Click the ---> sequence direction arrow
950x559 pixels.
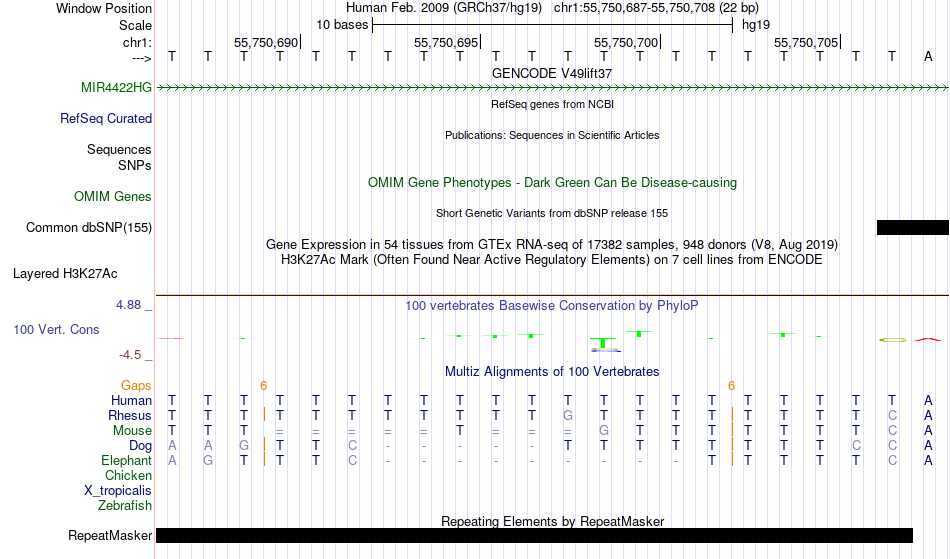(x=141, y=58)
